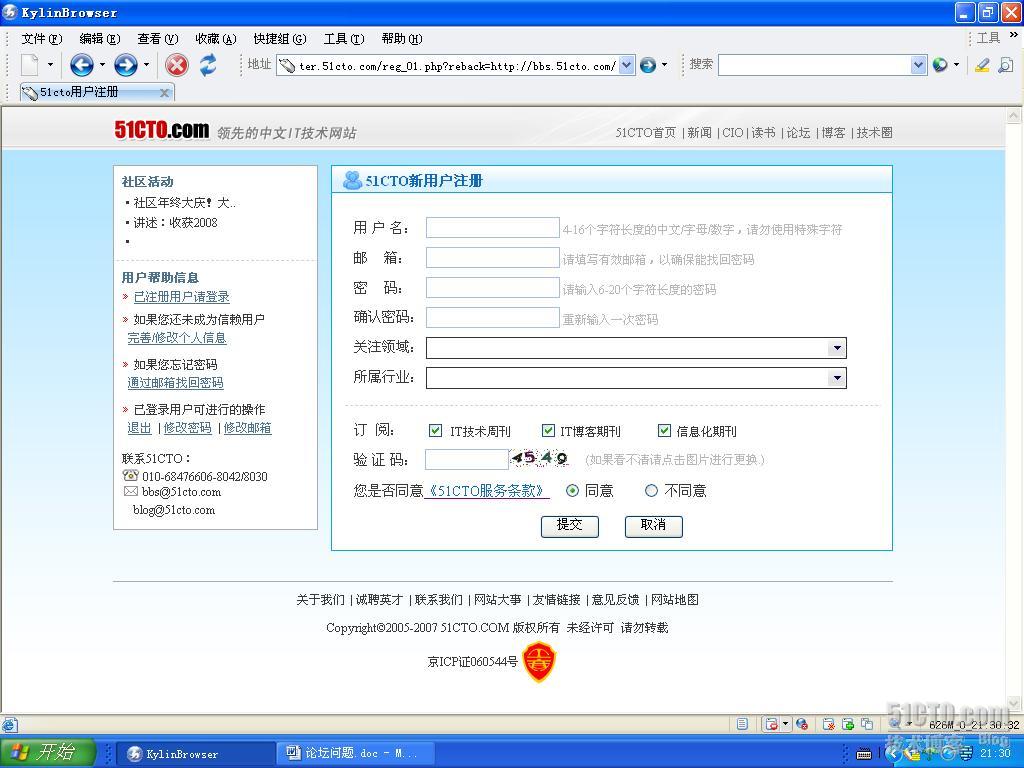Click the zoom magnifier in the status bar
Viewport: 1024px width, 768px height.
point(894,724)
